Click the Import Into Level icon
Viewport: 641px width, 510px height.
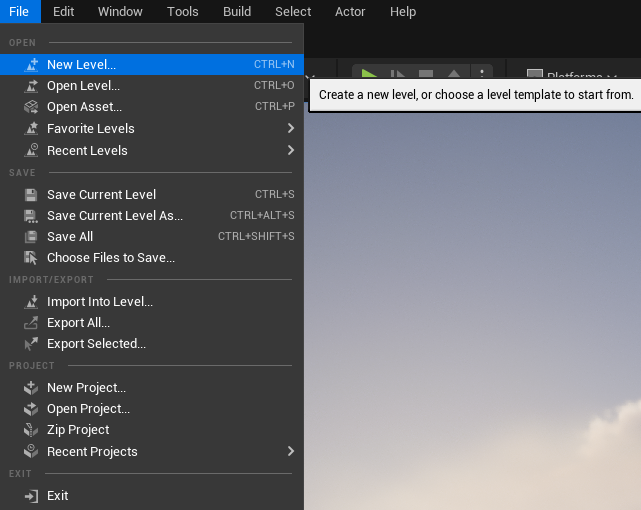tap(31, 302)
